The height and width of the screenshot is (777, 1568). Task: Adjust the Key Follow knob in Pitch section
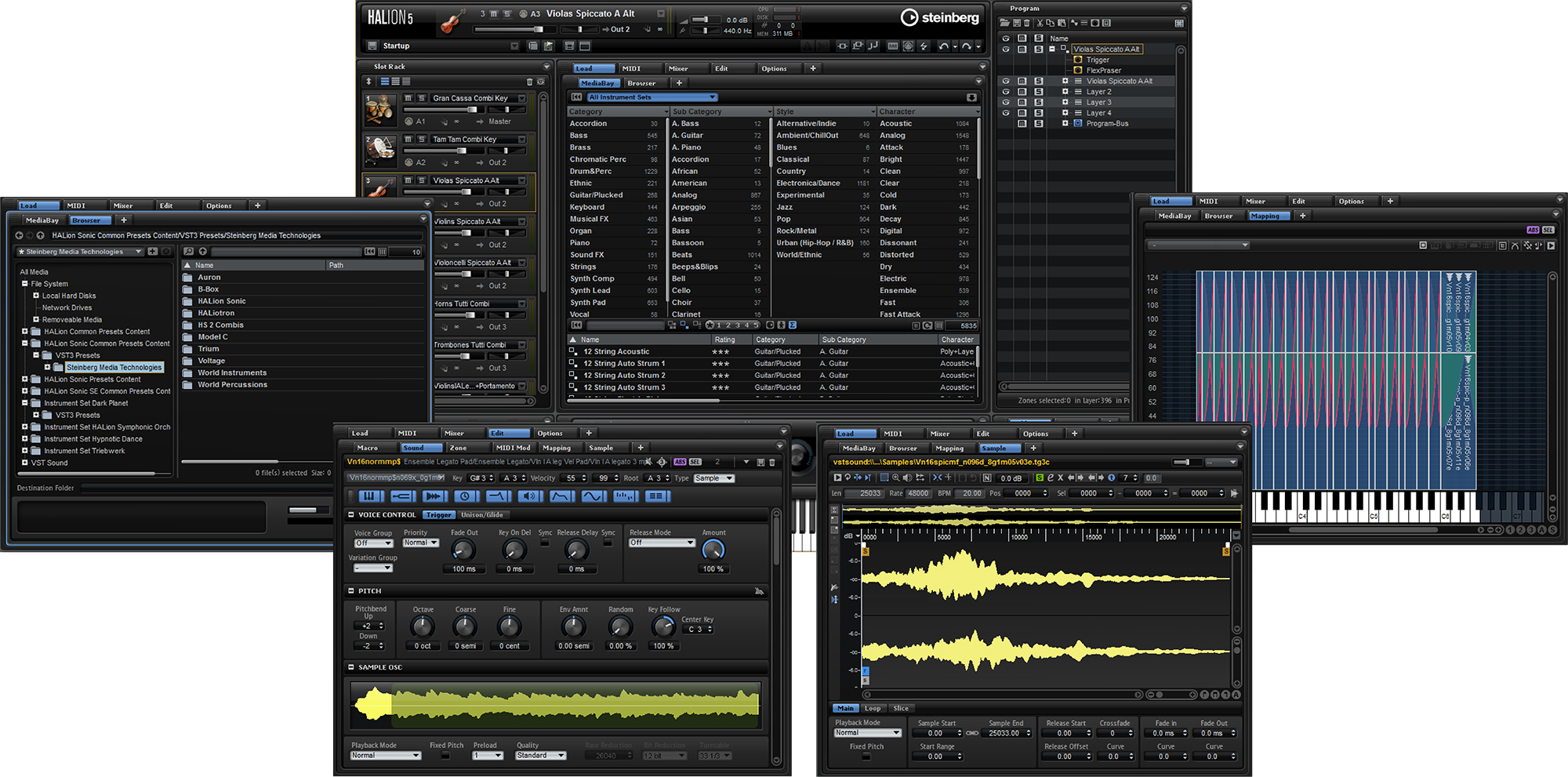[663, 626]
